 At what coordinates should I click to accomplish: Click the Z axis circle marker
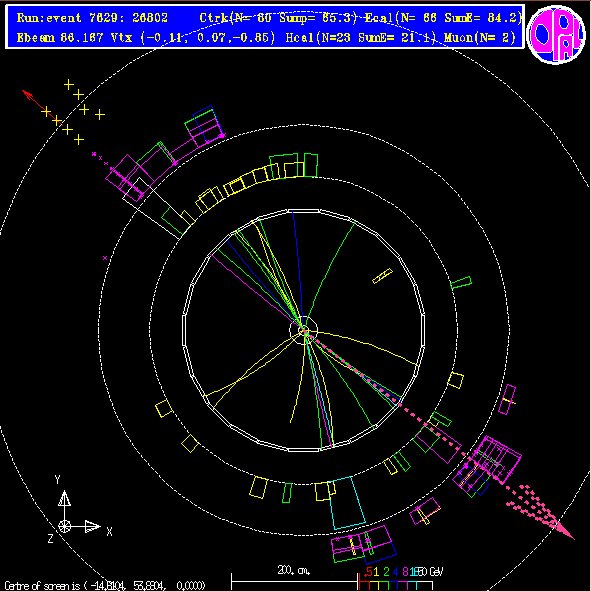[65, 526]
